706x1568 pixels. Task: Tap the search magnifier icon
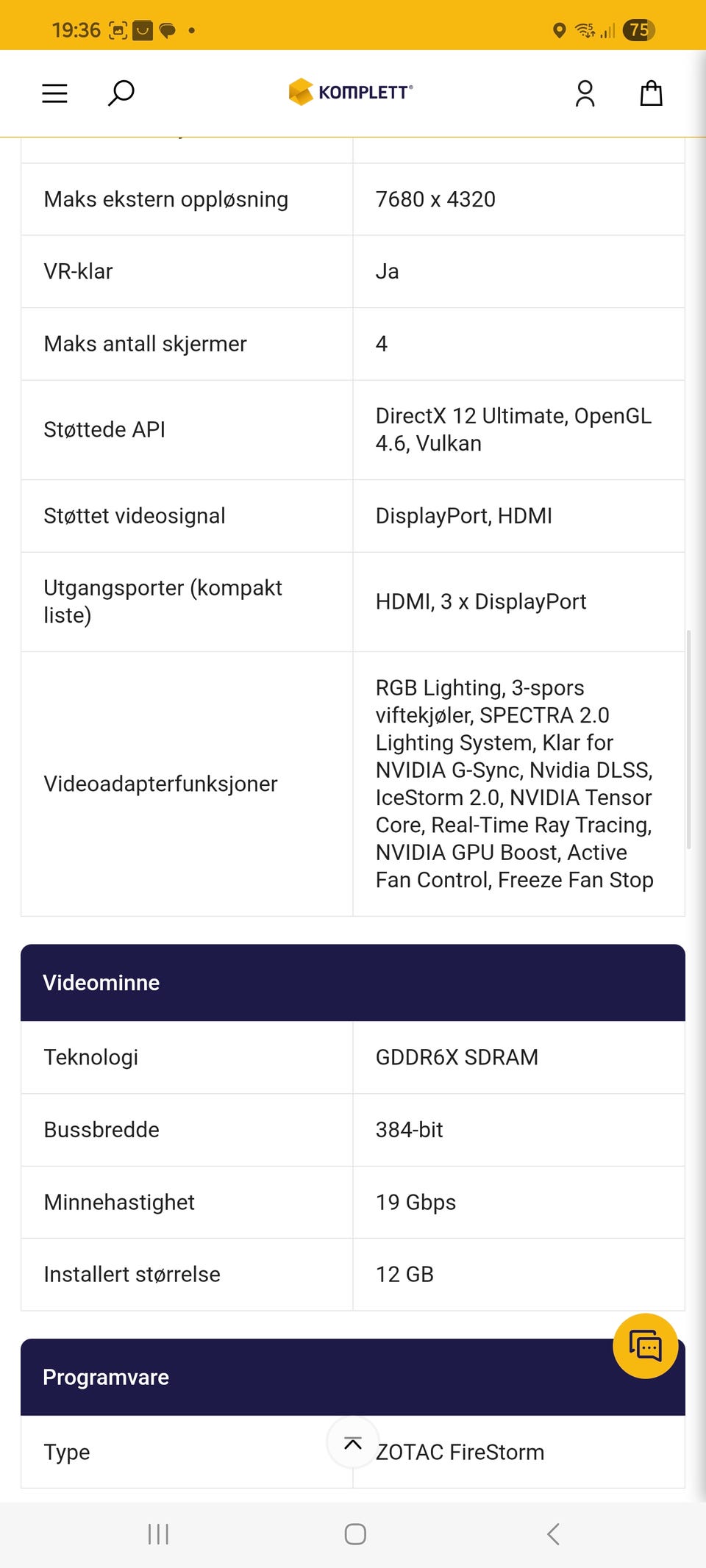(121, 93)
